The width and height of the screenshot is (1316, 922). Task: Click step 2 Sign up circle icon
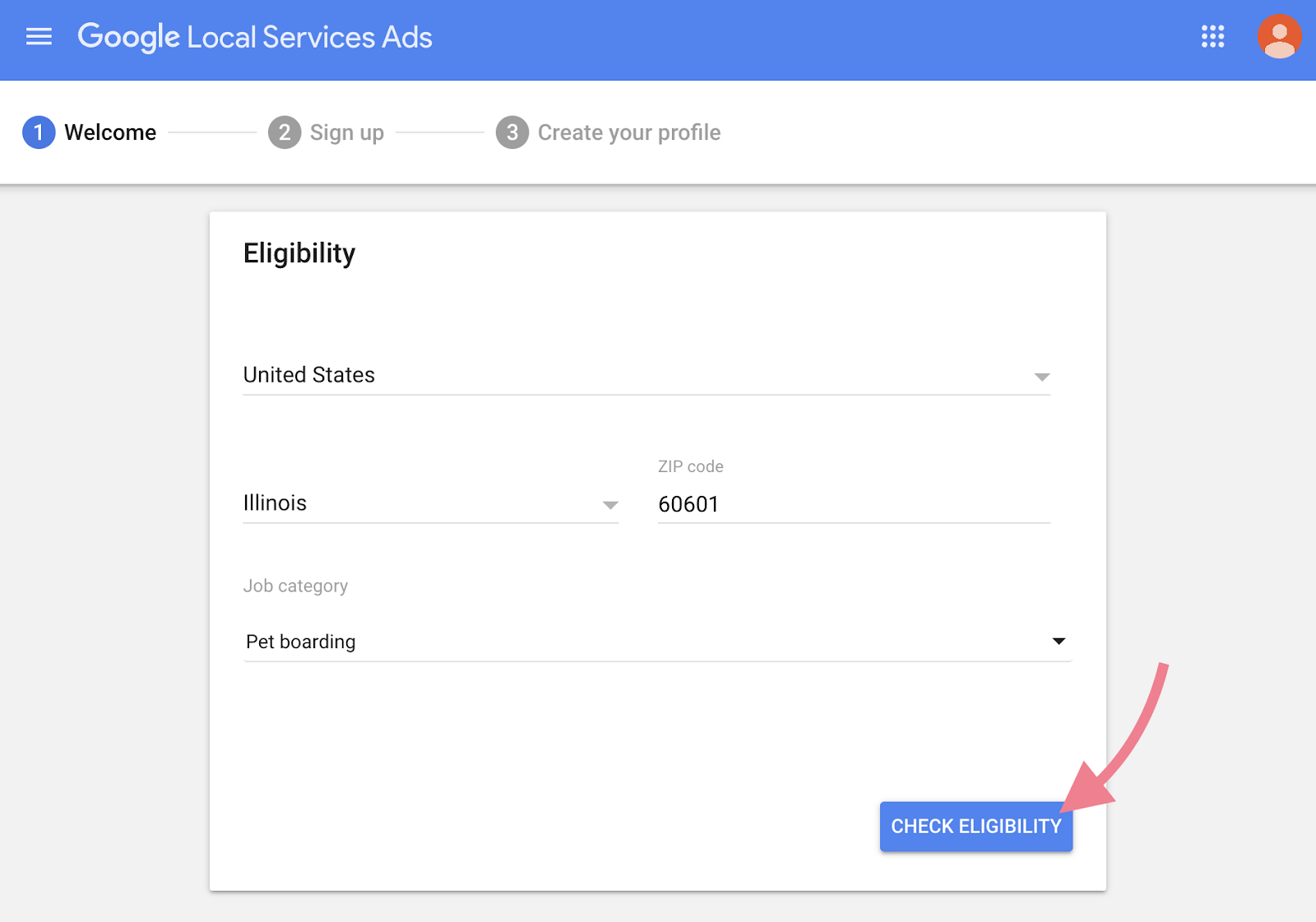tap(284, 132)
